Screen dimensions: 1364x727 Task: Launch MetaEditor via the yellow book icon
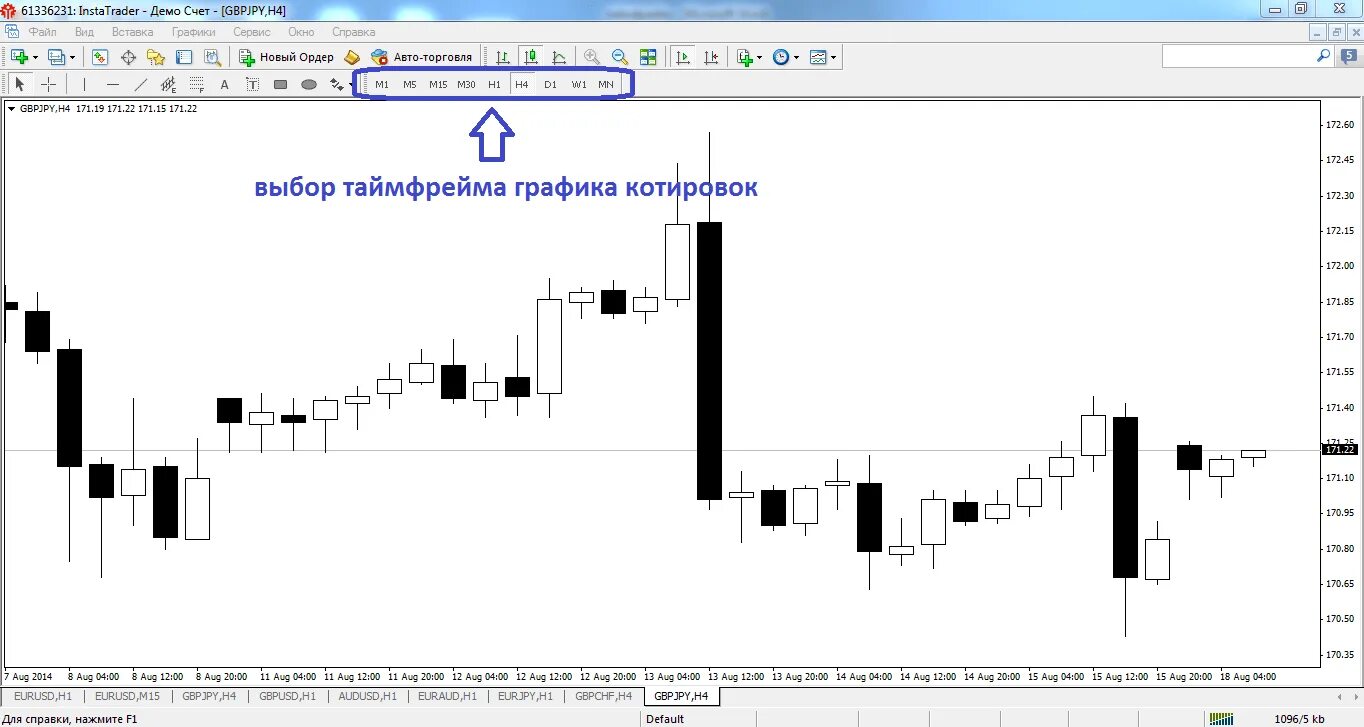352,57
